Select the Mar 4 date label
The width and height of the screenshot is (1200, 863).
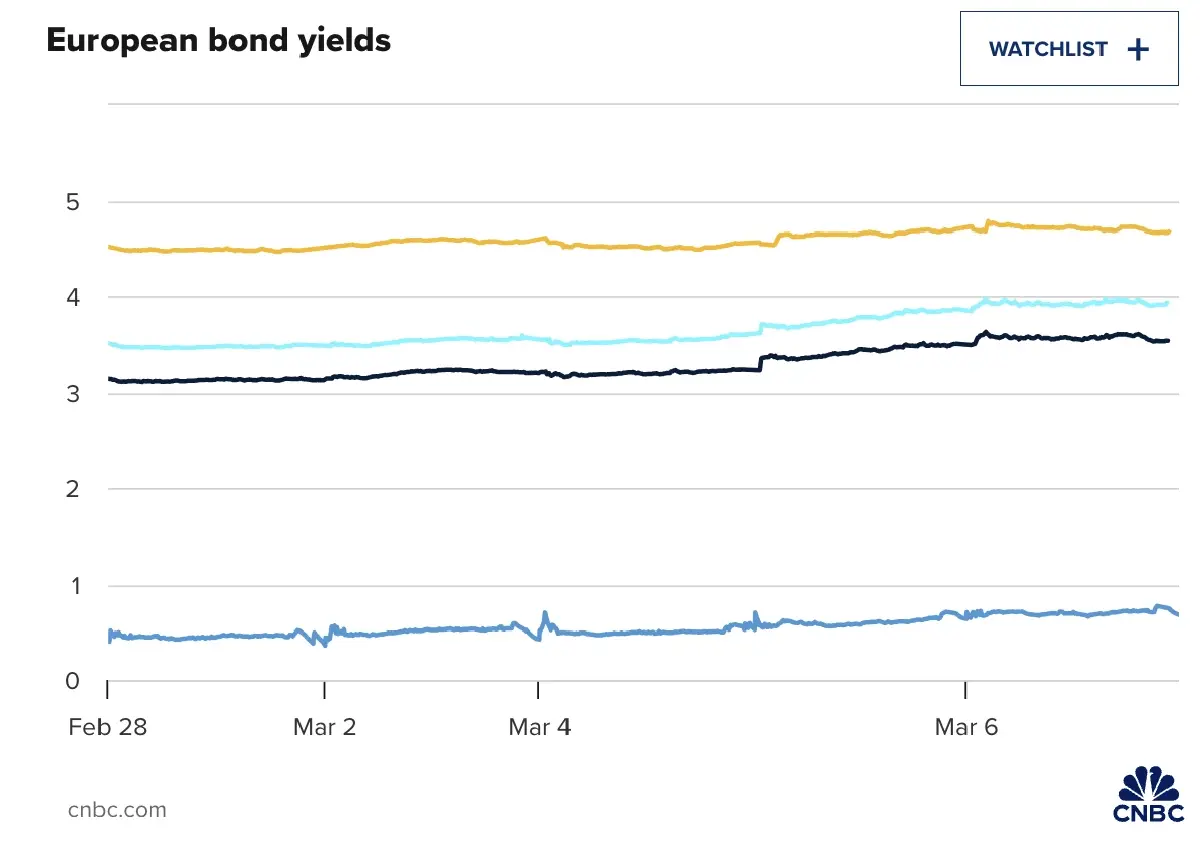(x=539, y=727)
